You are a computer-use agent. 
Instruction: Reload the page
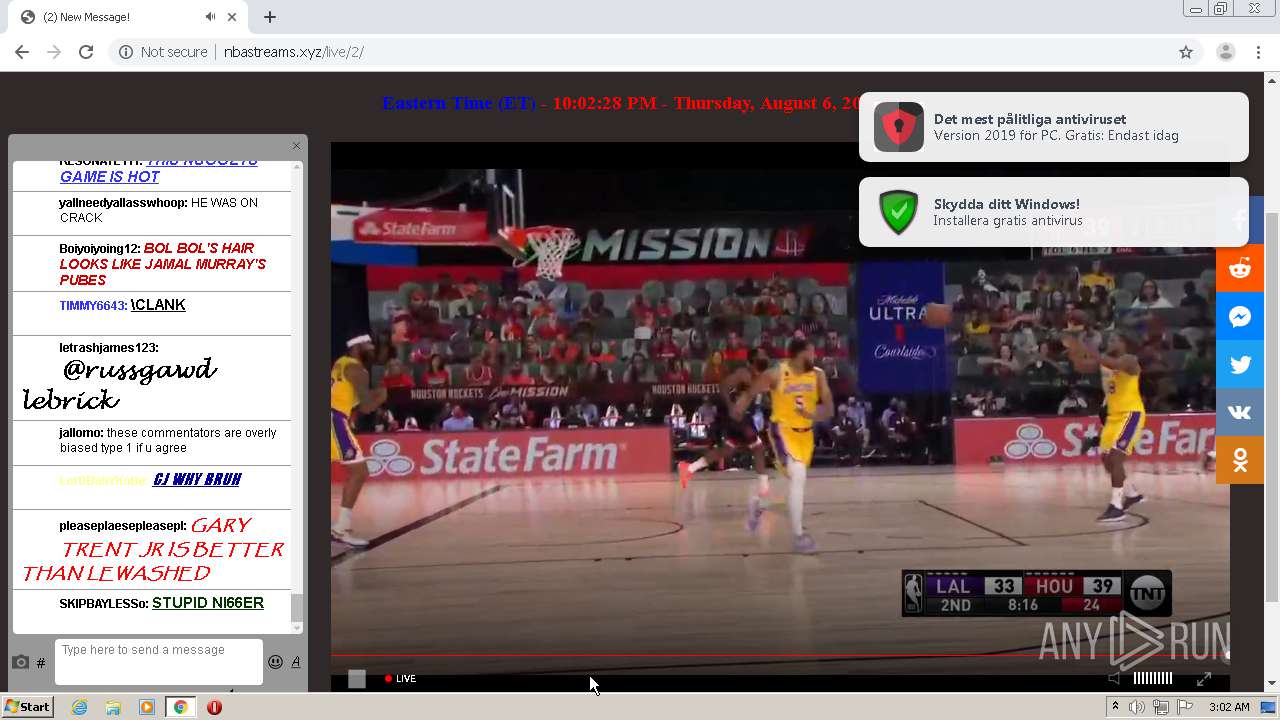pos(86,52)
